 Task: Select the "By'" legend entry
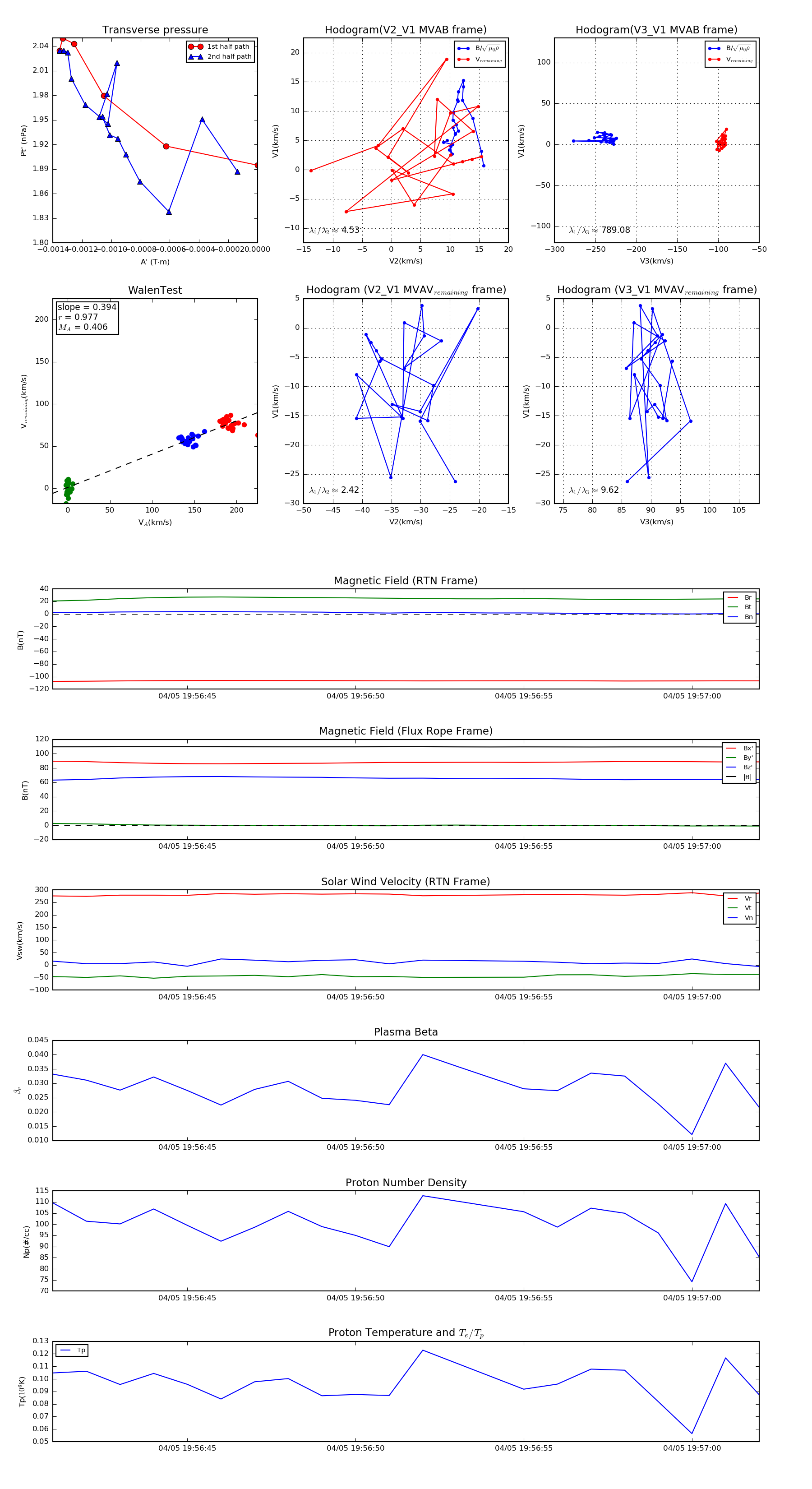[739, 758]
